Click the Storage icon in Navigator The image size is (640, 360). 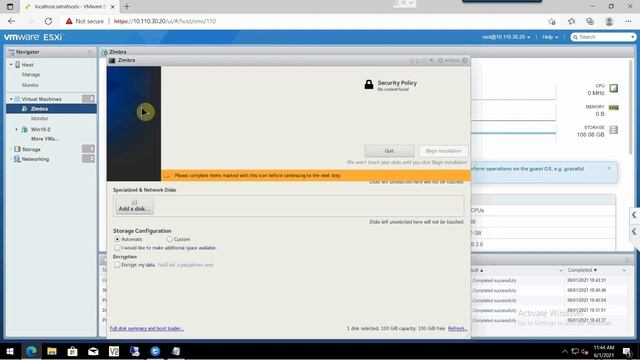pyautogui.click(x=17, y=149)
